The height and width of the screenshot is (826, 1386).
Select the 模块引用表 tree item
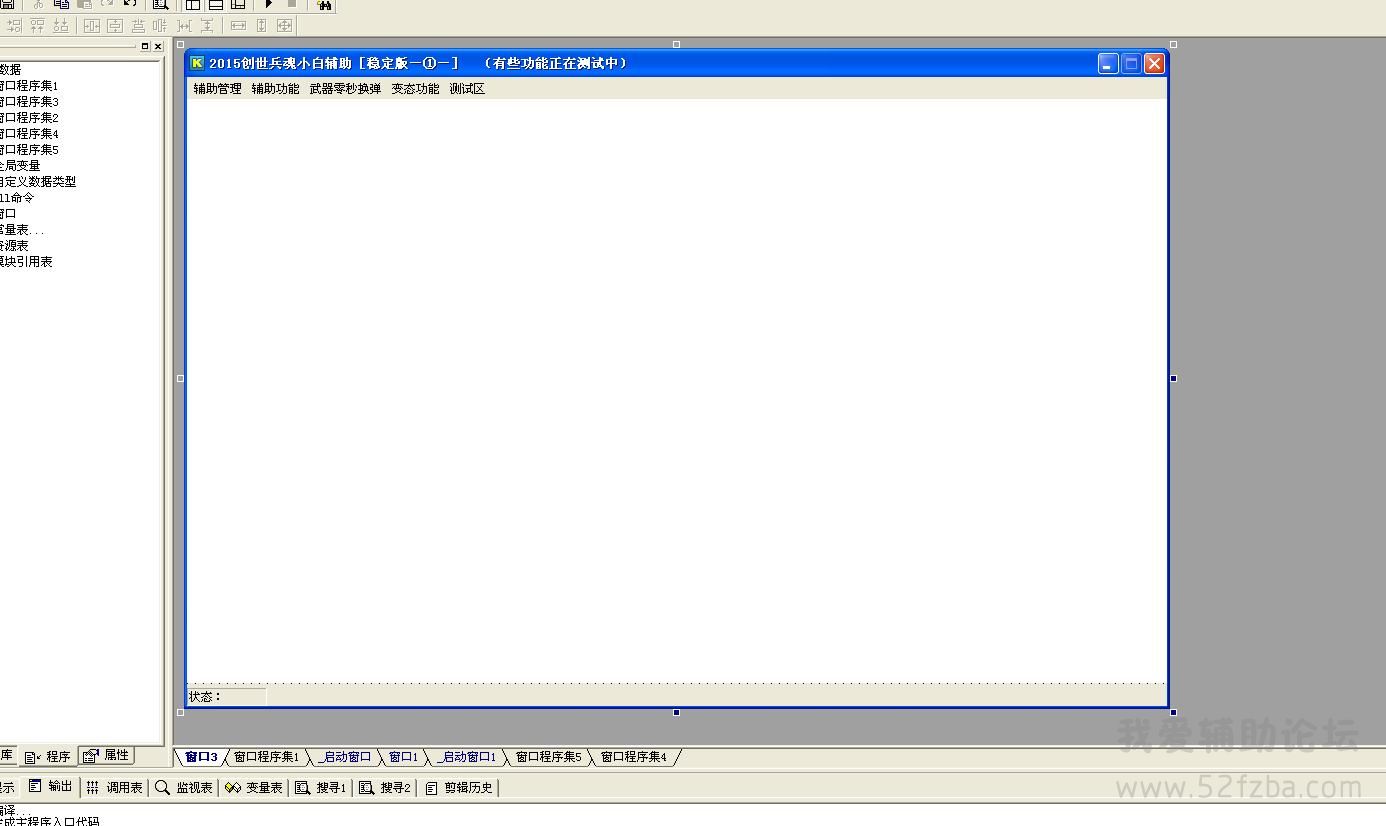(26, 262)
